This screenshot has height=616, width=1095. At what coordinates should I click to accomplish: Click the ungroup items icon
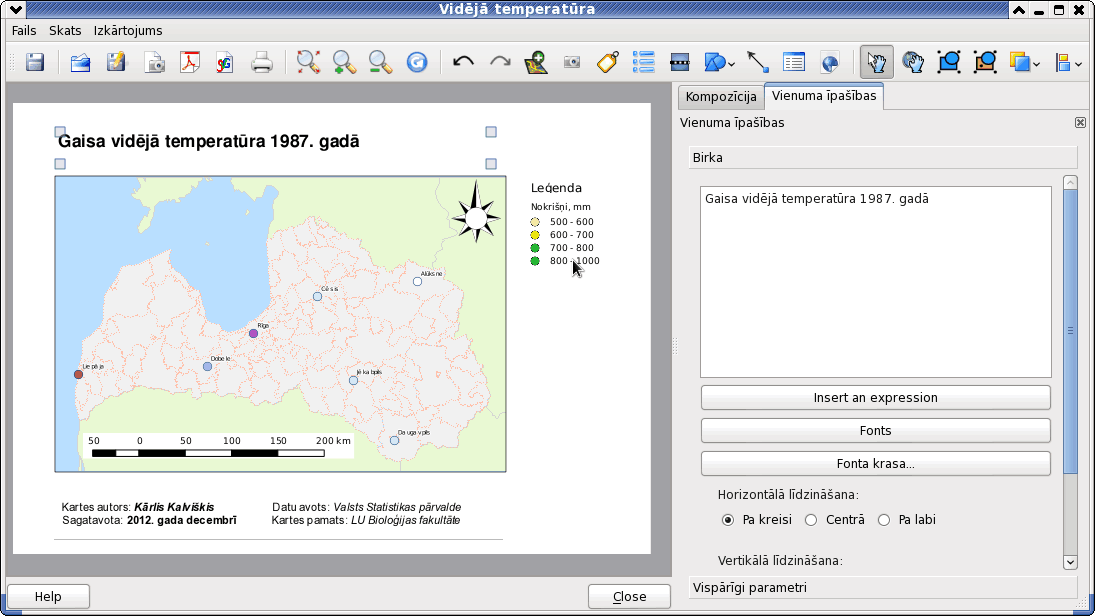pos(985,63)
